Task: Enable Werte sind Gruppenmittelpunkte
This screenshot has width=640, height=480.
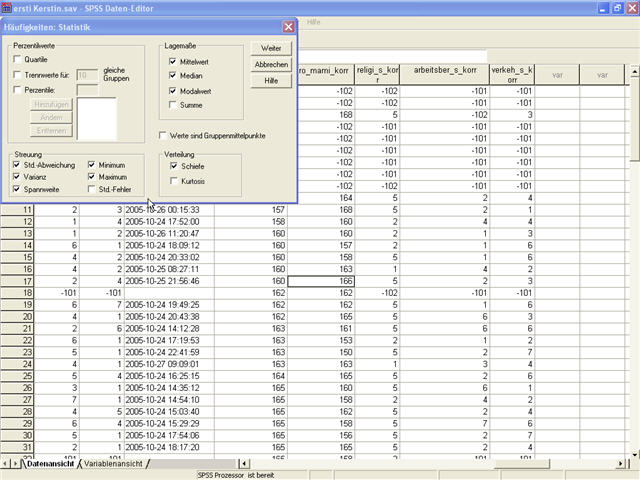Action: pyautogui.click(x=164, y=135)
